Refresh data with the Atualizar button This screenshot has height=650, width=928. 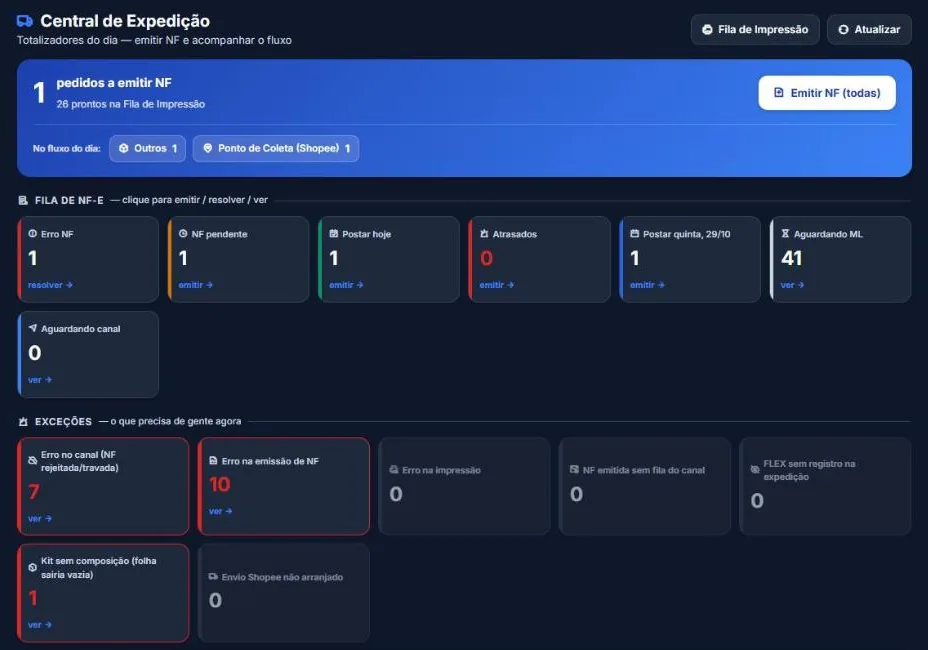[869, 30]
